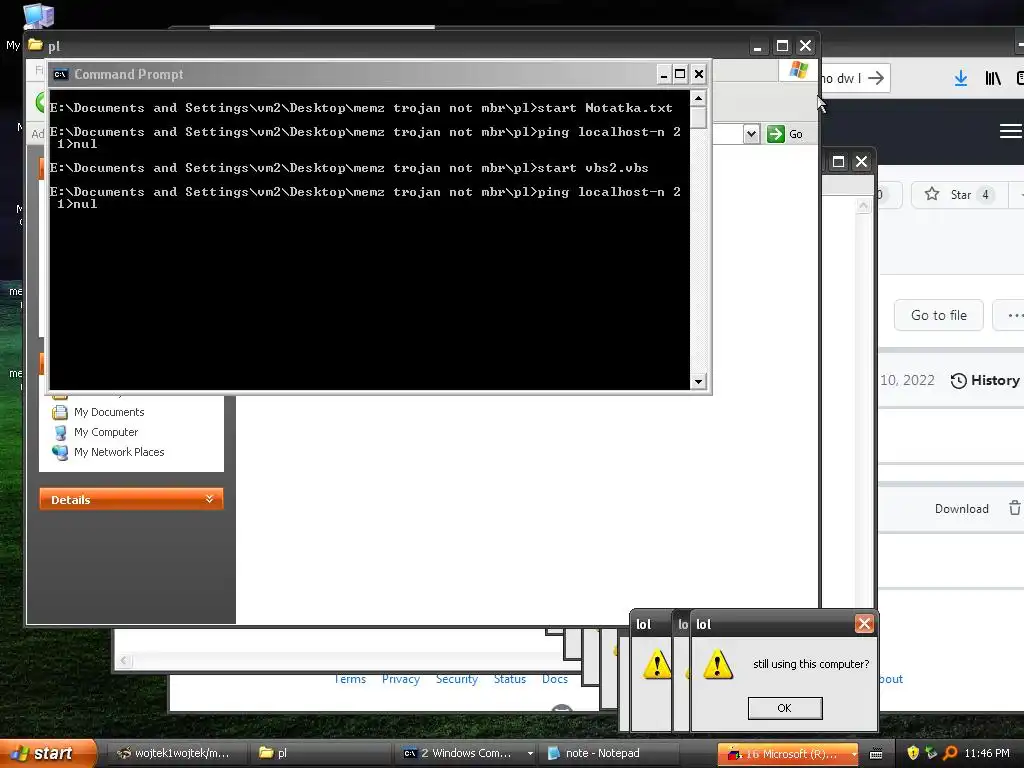This screenshot has width=1024, height=768.
Task: Open the three-dots more options button
Action: pyautogui.click(x=1011, y=315)
